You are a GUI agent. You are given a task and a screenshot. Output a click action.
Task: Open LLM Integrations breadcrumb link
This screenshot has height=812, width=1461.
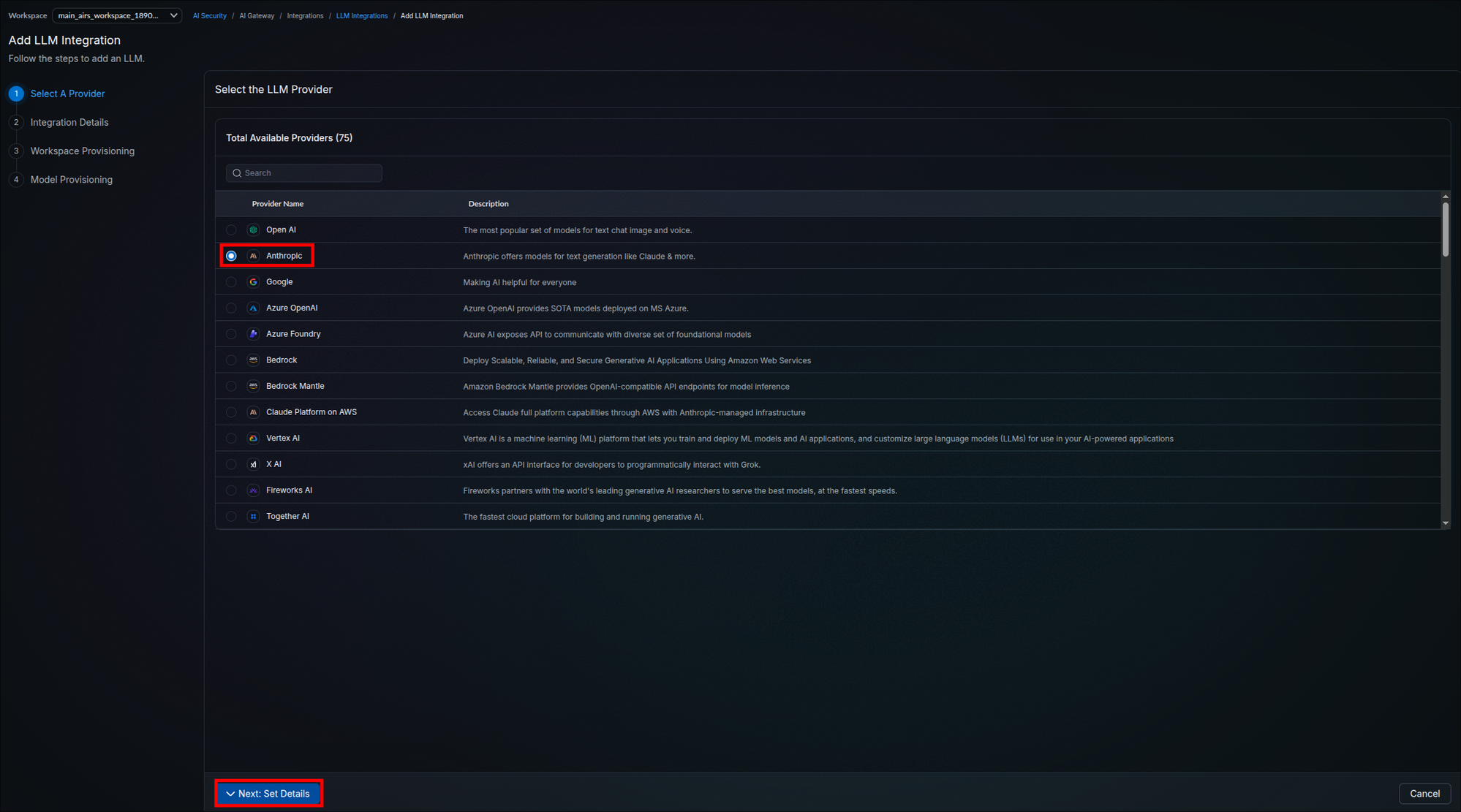(362, 15)
